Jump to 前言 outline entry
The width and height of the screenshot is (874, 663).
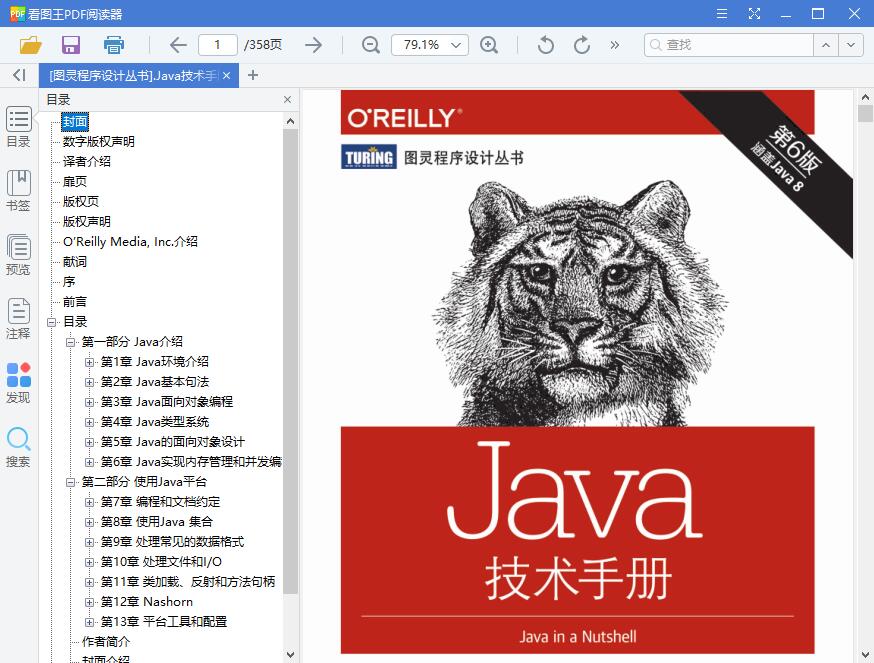pos(75,302)
